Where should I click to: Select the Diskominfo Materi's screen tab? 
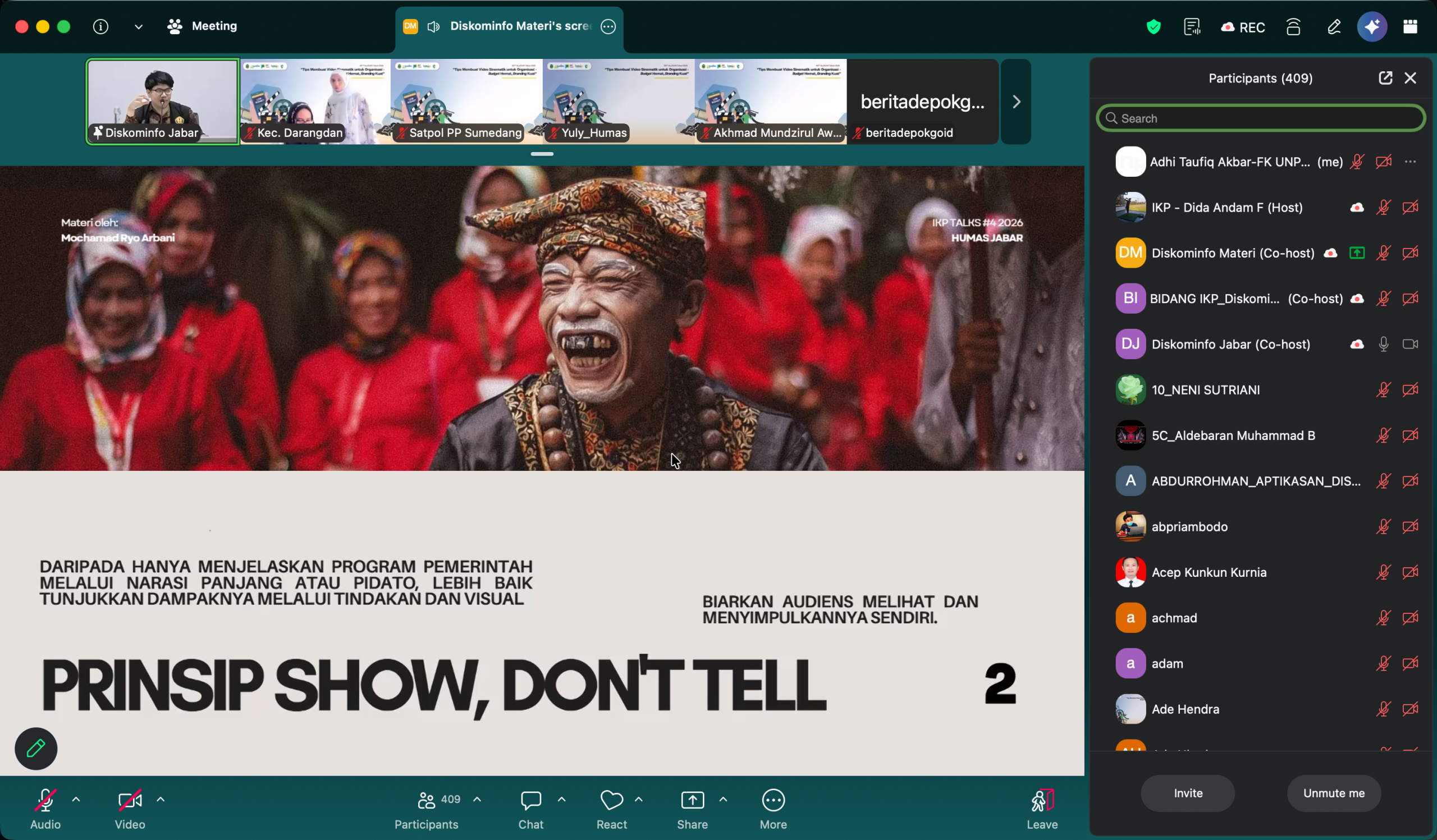pos(519,26)
